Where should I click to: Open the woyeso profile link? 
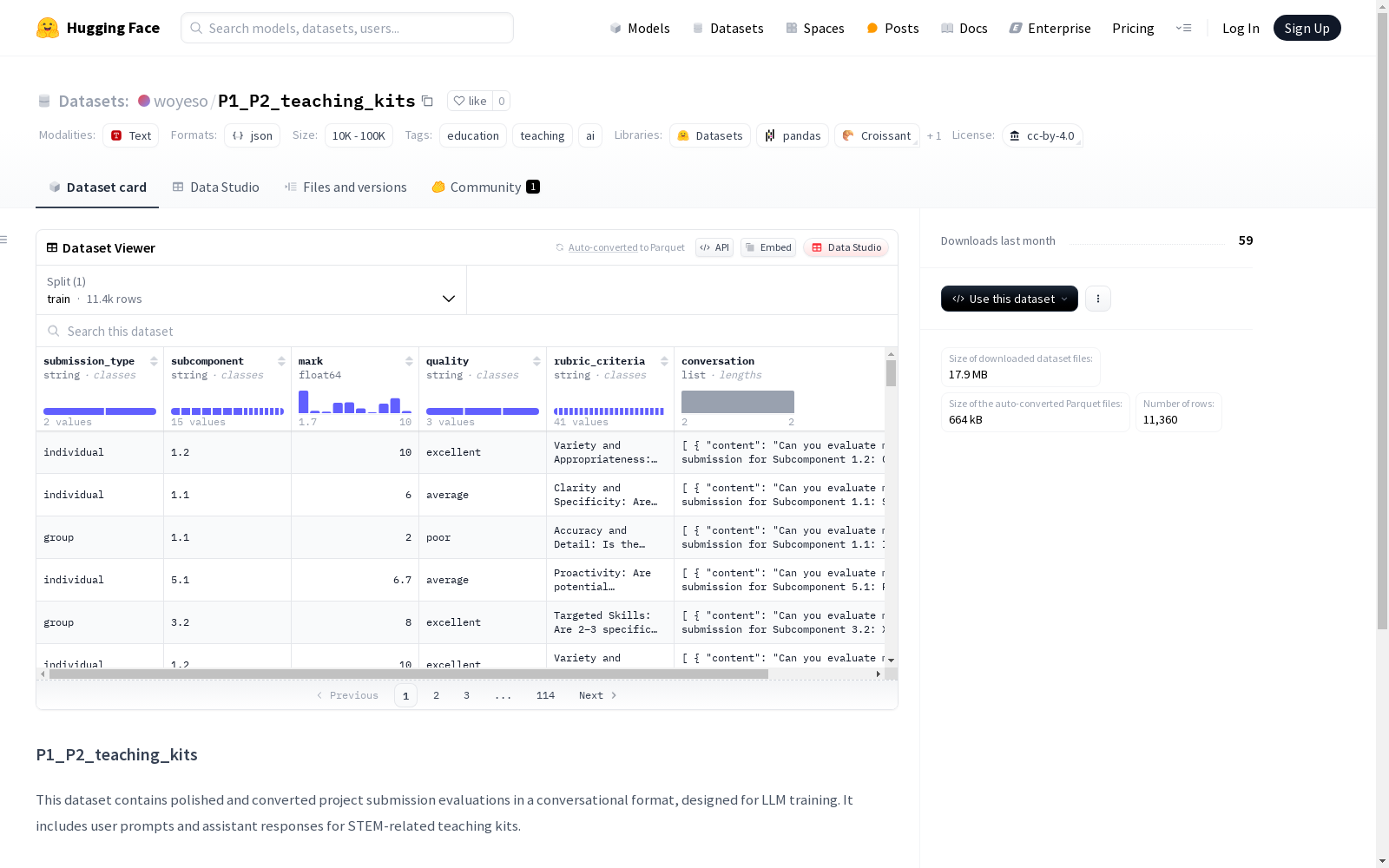click(x=181, y=101)
